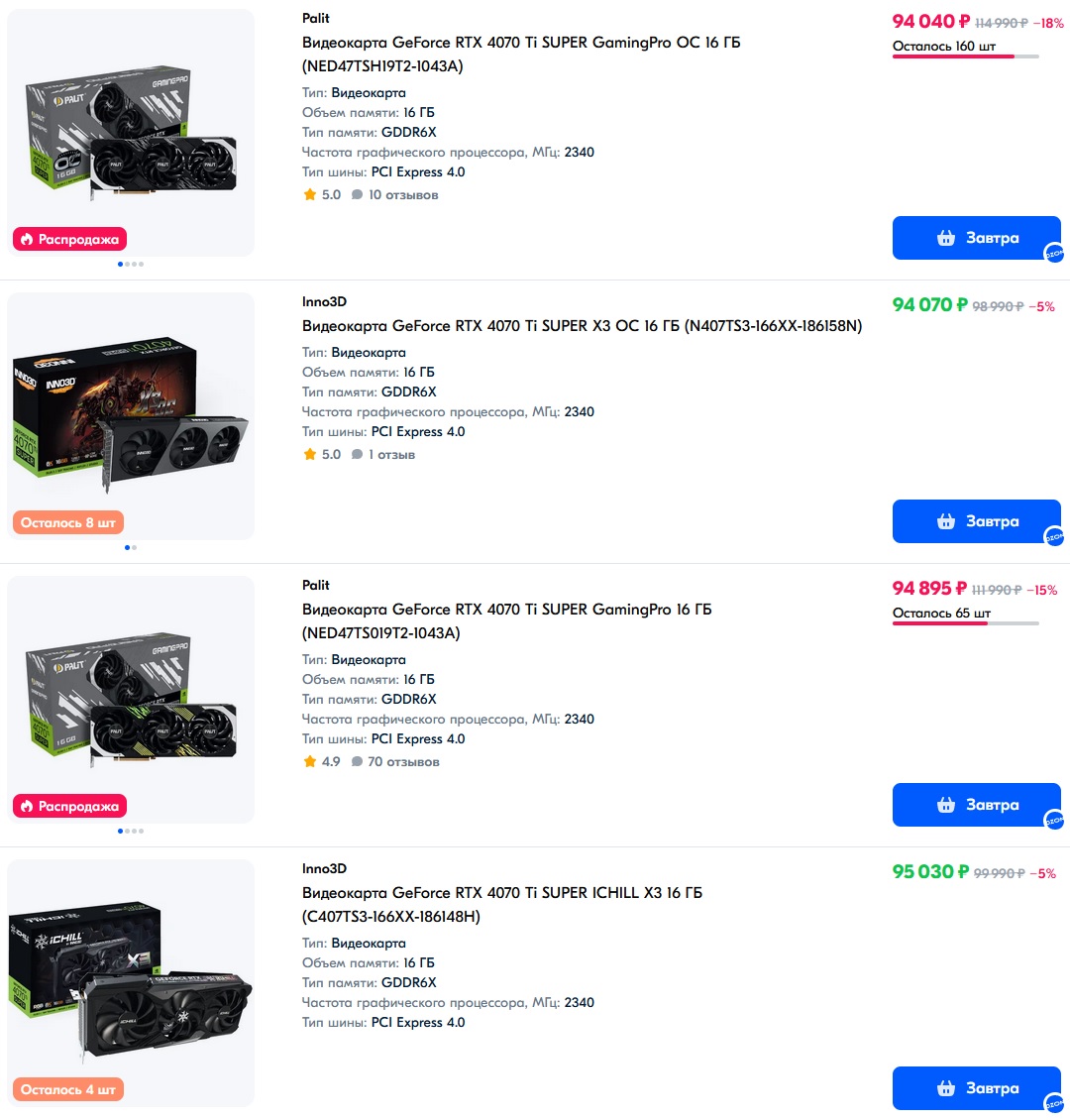Click the flame Распродажа badge on the first product

(x=70, y=239)
